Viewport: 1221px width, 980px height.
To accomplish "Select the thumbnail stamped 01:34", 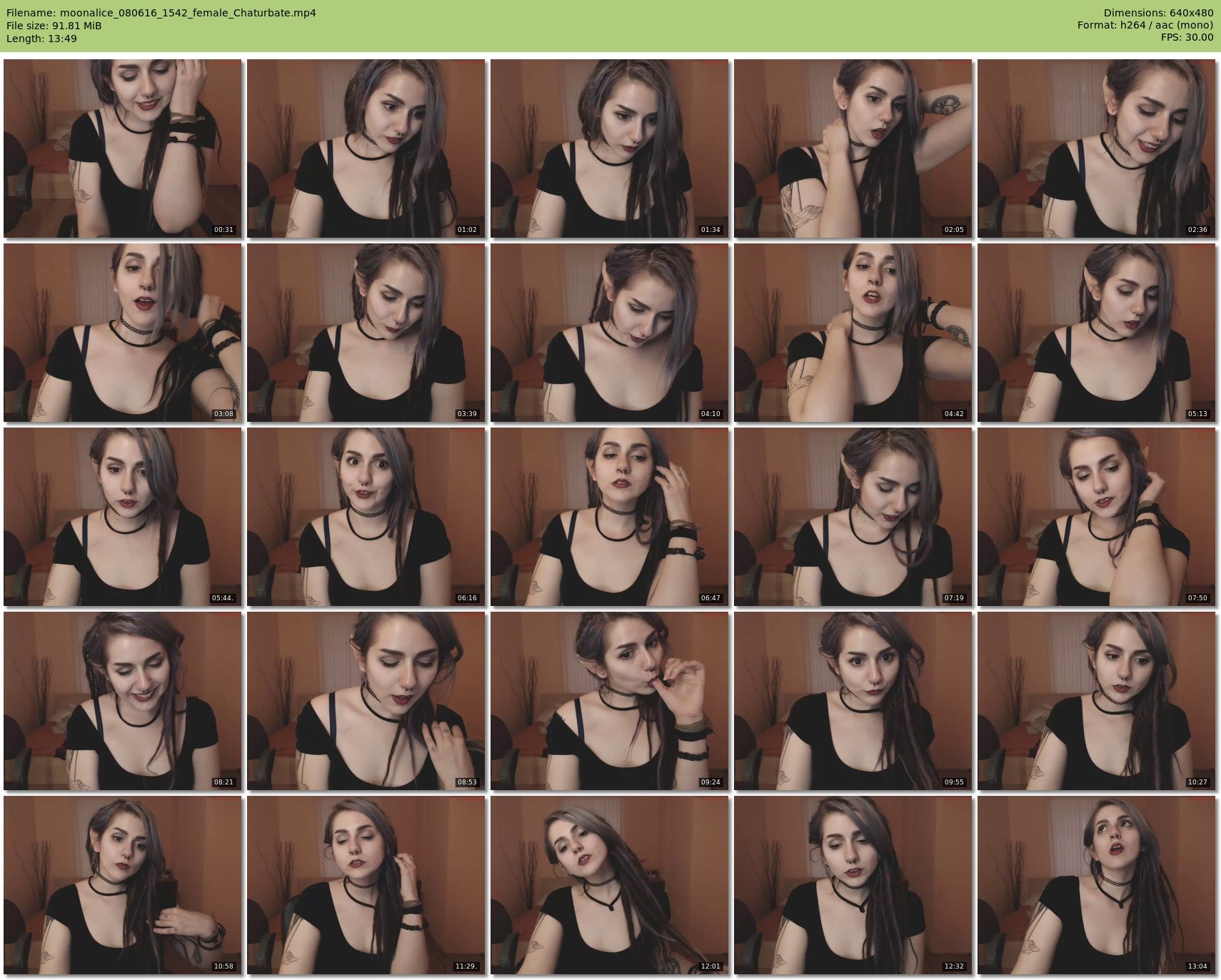I will point(609,148).
